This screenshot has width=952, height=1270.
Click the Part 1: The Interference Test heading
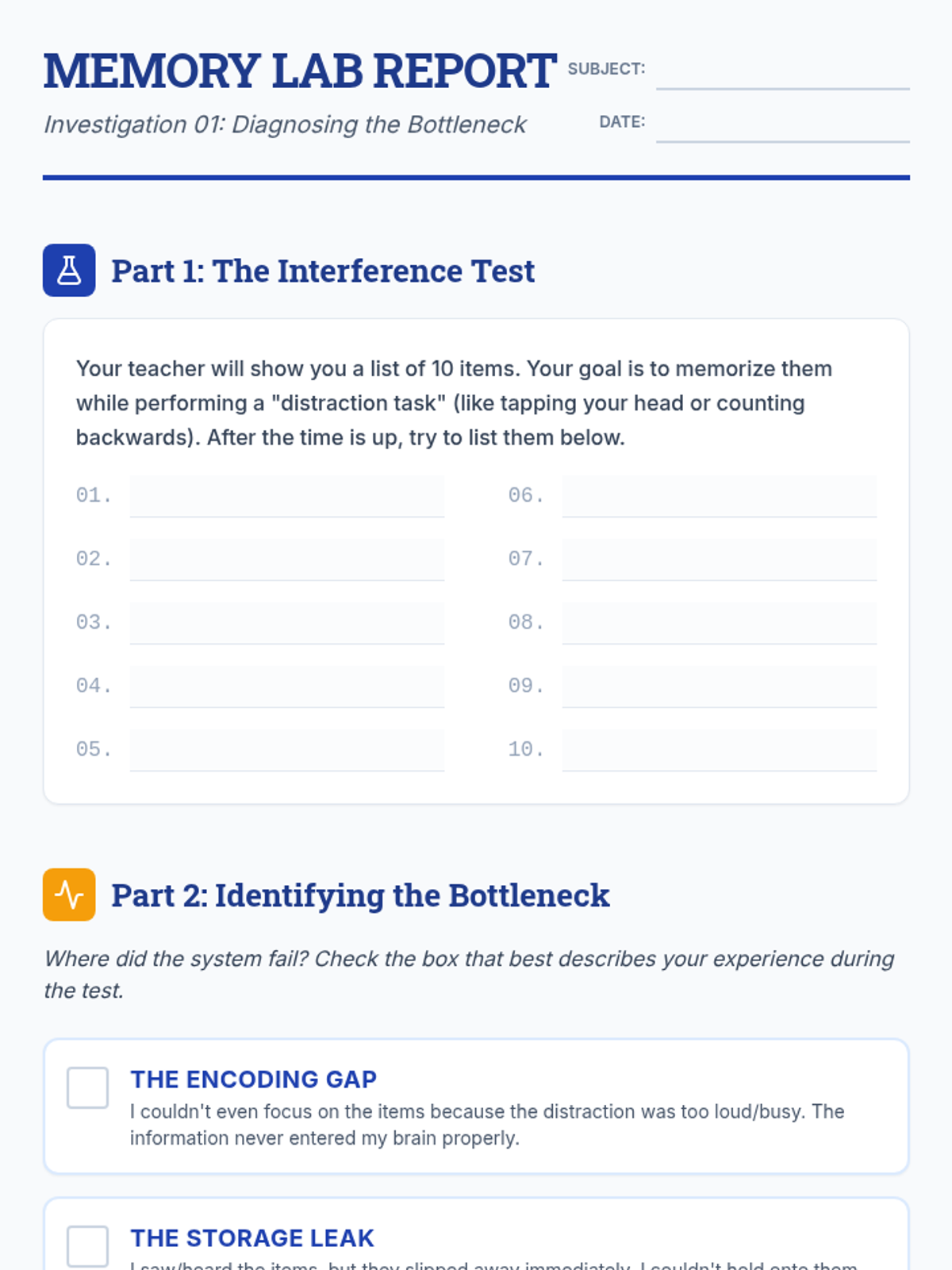[323, 271]
